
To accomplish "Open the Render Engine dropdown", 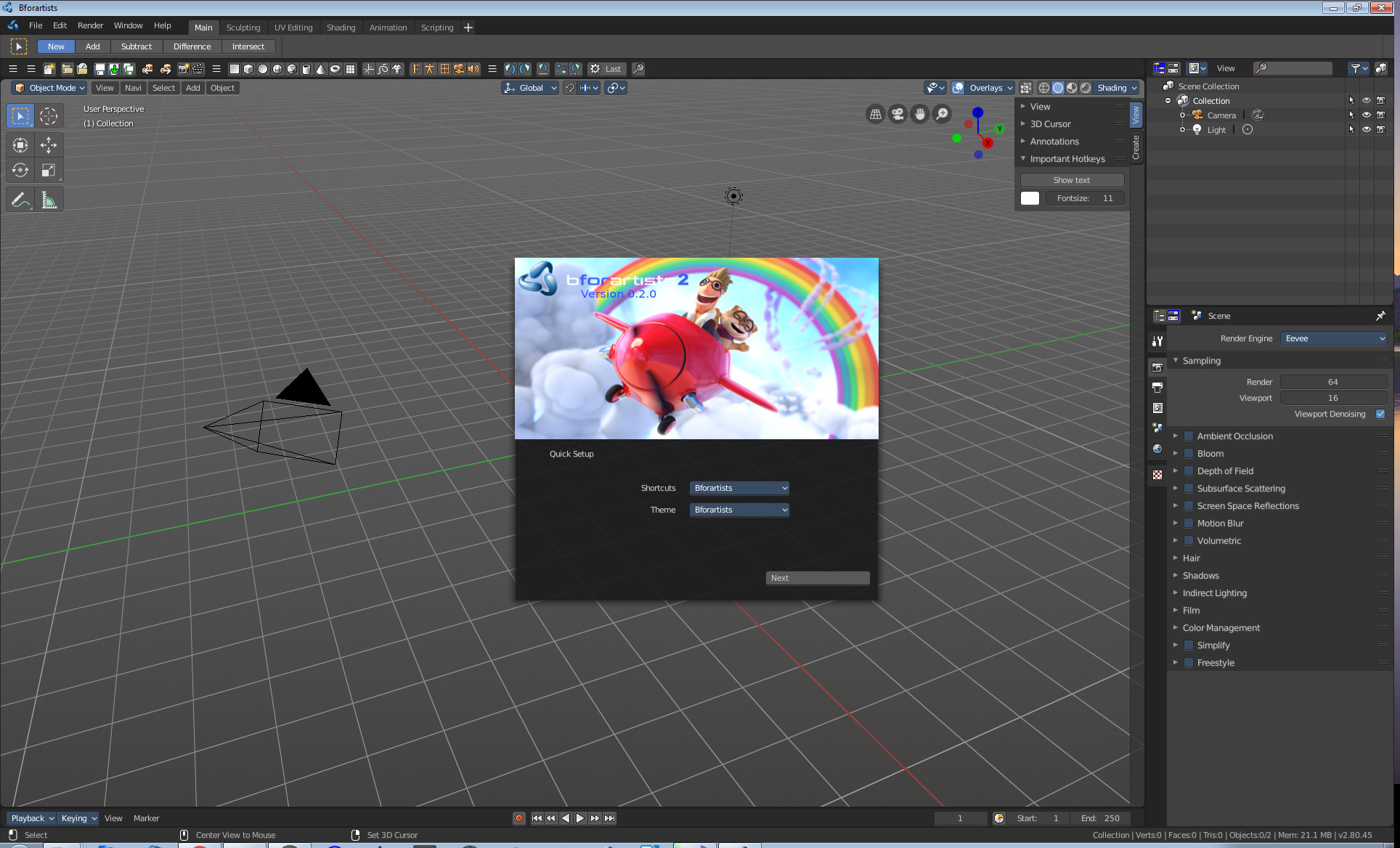I will click(1333, 338).
